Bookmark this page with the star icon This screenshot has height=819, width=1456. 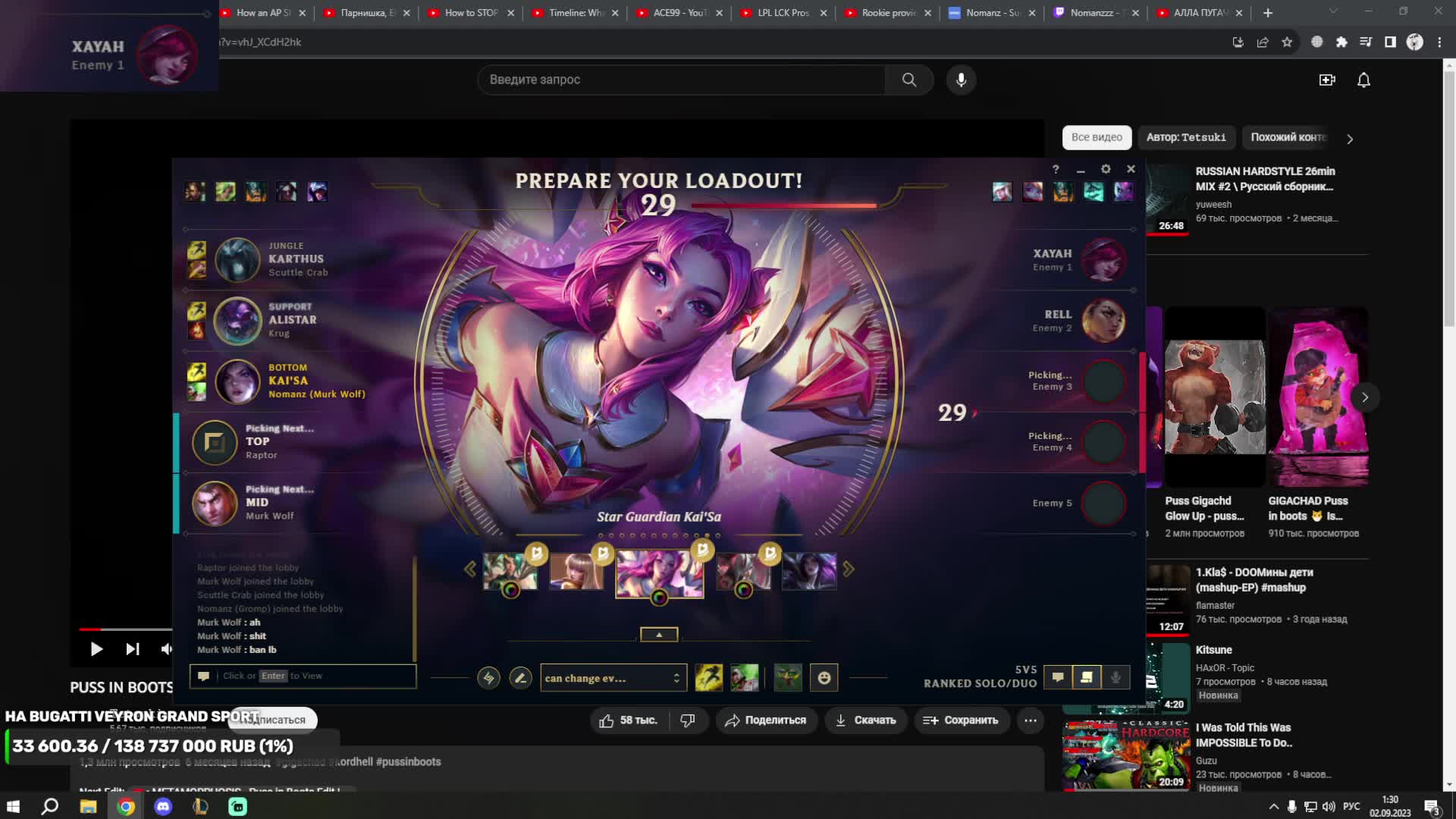[1287, 42]
